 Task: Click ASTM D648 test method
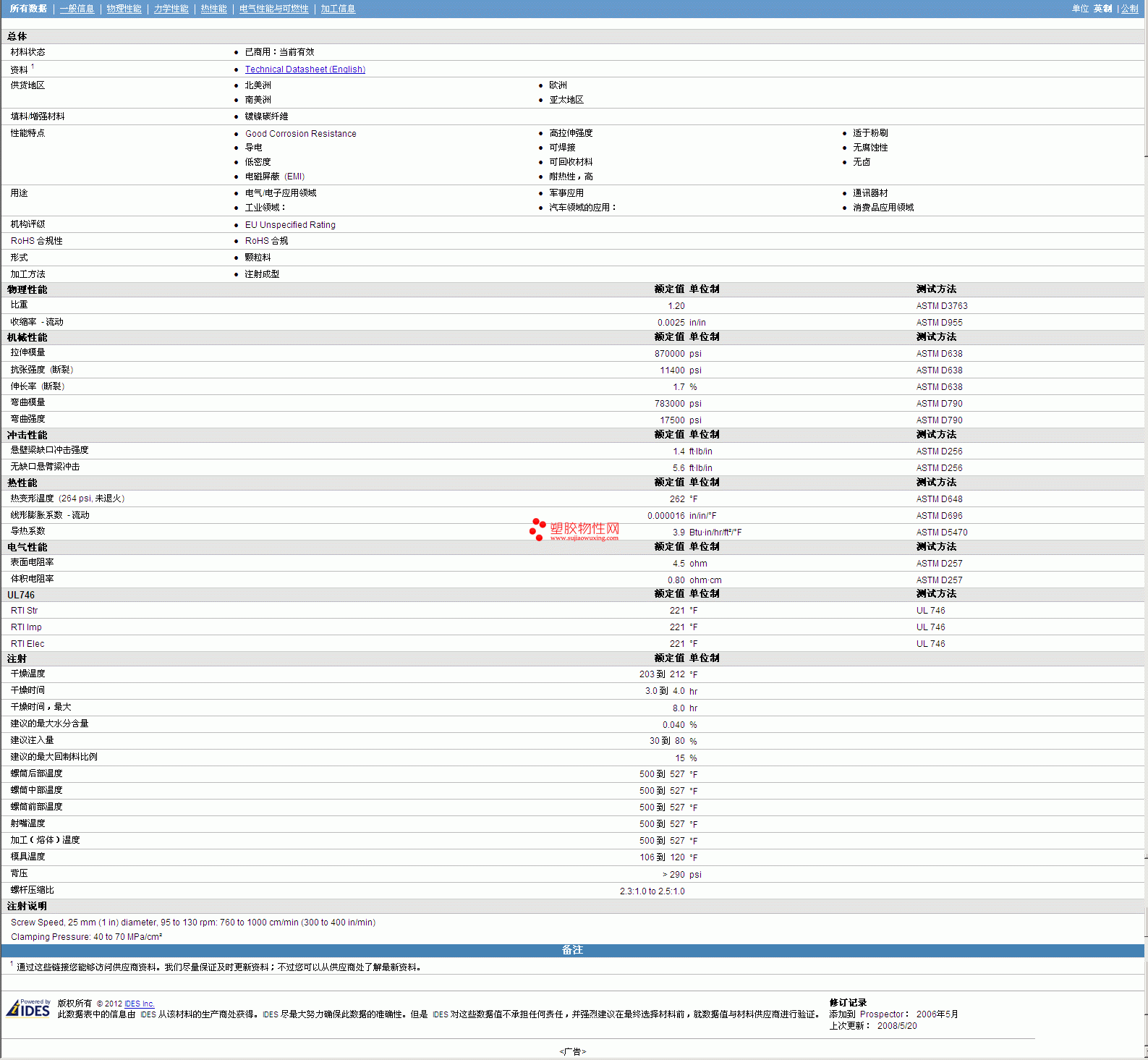point(939,499)
